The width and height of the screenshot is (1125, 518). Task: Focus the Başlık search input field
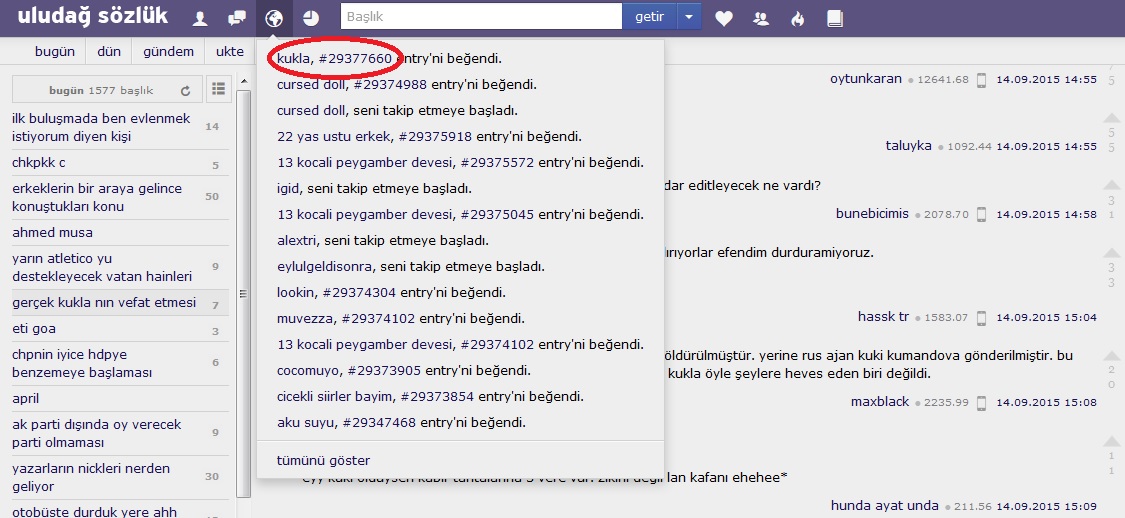click(x=481, y=17)
